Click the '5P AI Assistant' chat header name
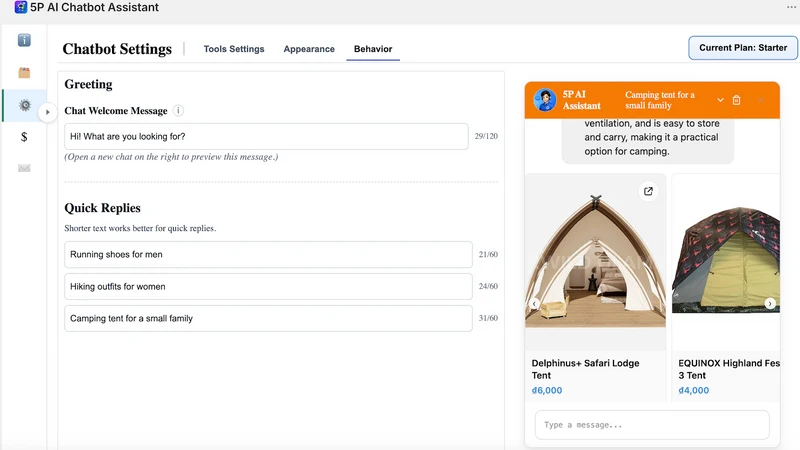The image size is (800, 450). coord(581,100)
